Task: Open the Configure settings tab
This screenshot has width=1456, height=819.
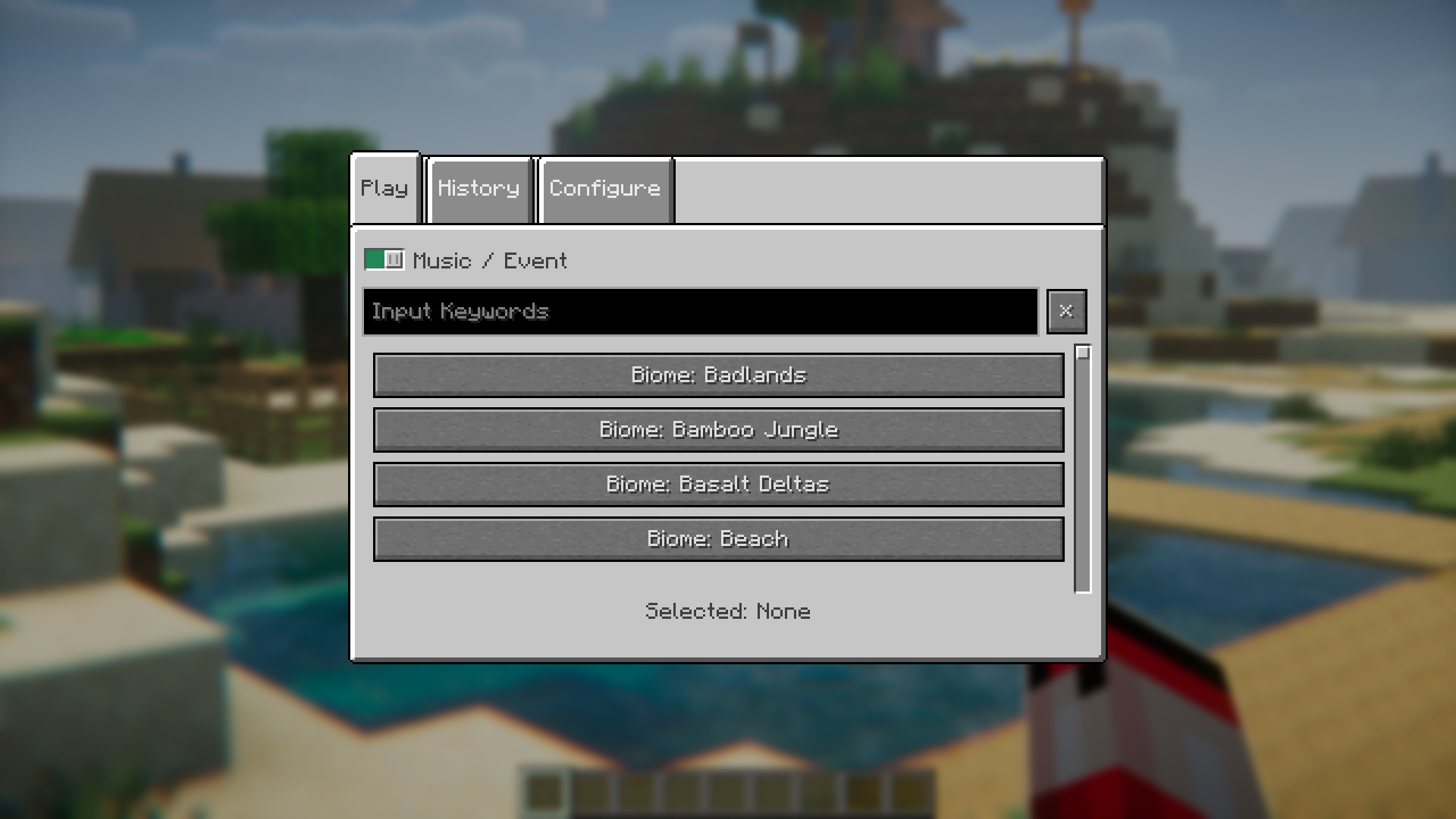Action: 605,189
